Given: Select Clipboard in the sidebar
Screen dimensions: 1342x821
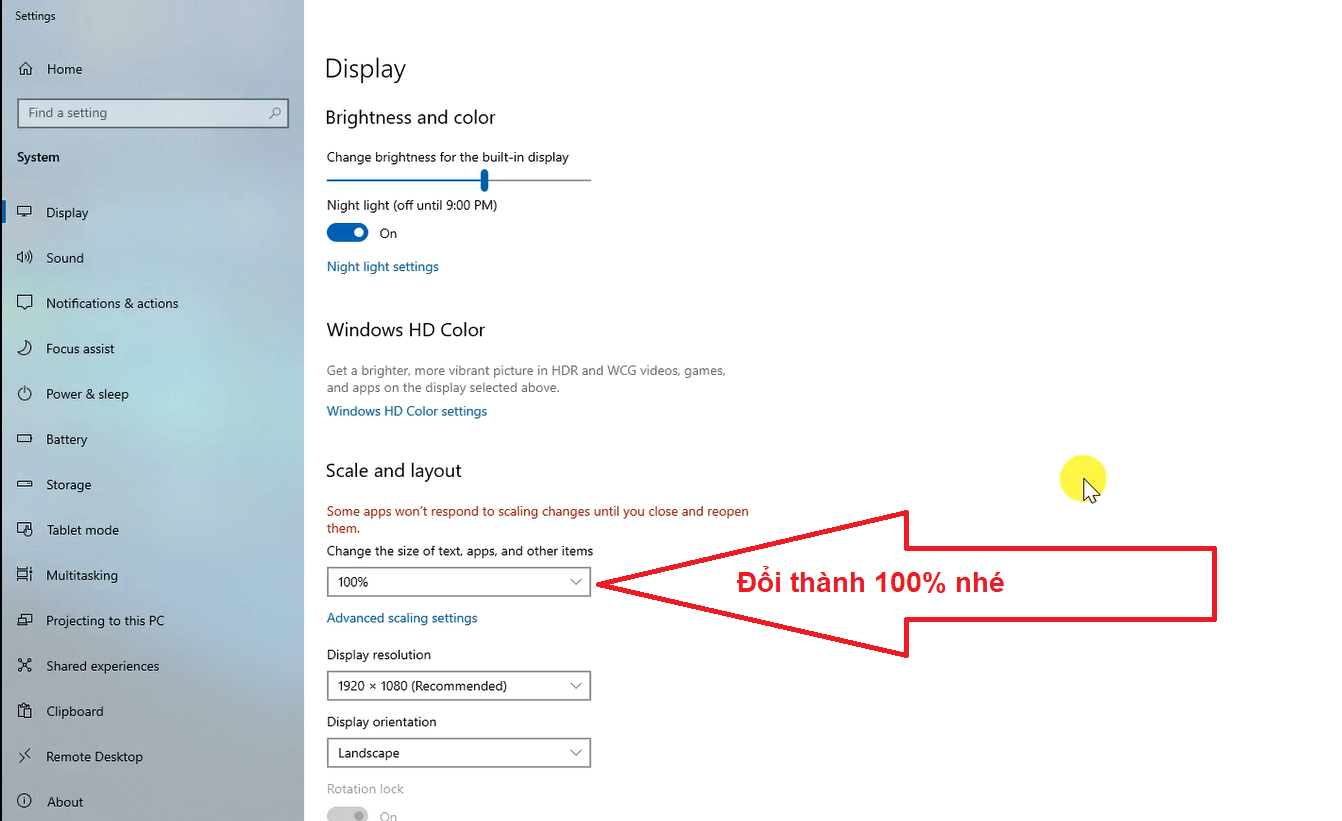Looking at the screenshot, I should point(74,712).
